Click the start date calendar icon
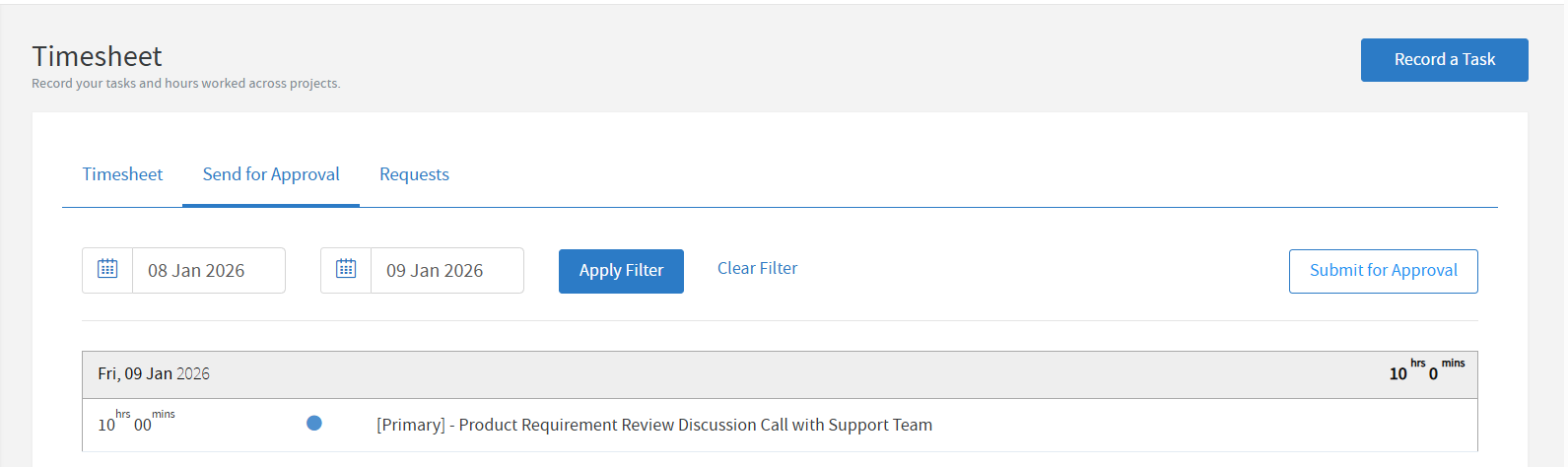 [x=107, y=269]
